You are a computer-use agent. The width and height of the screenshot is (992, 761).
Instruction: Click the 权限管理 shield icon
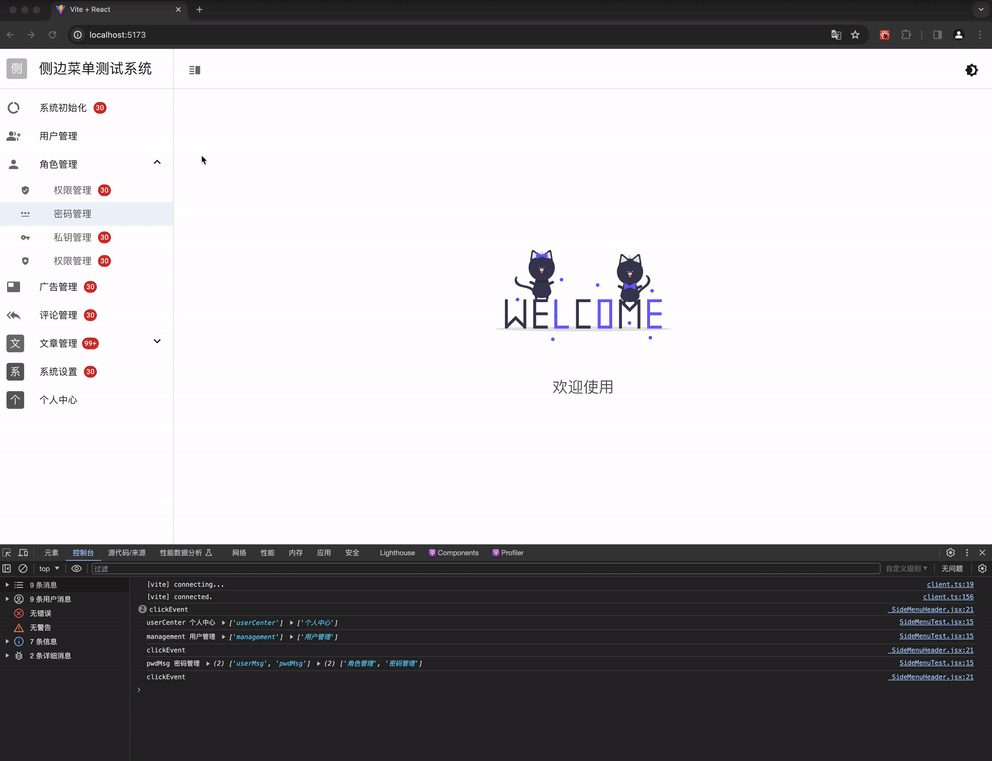pos(25,190)
